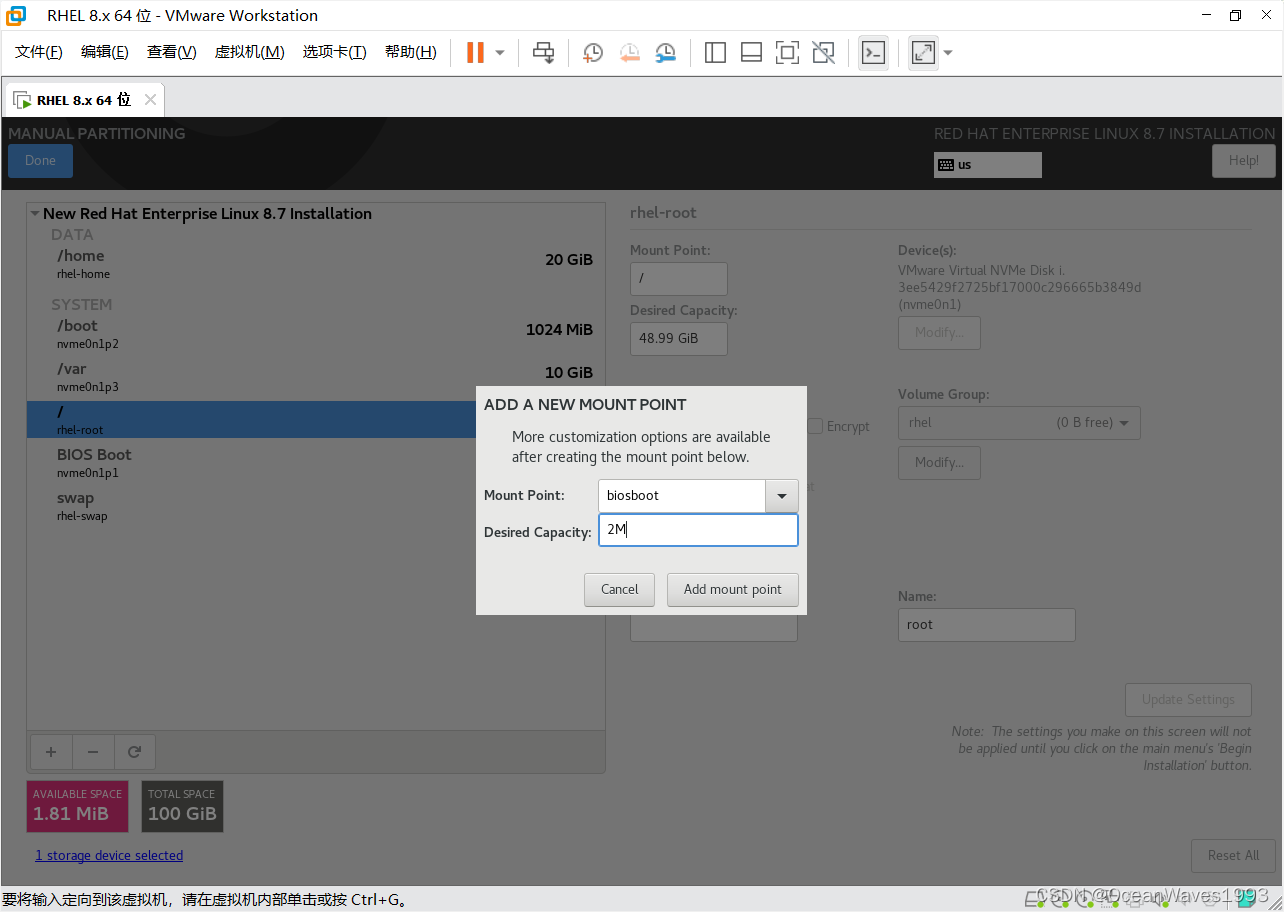Open the 查看(V) menu
Image resolution: width=1284 pixels, height=912 pixels.
(172, 52)
